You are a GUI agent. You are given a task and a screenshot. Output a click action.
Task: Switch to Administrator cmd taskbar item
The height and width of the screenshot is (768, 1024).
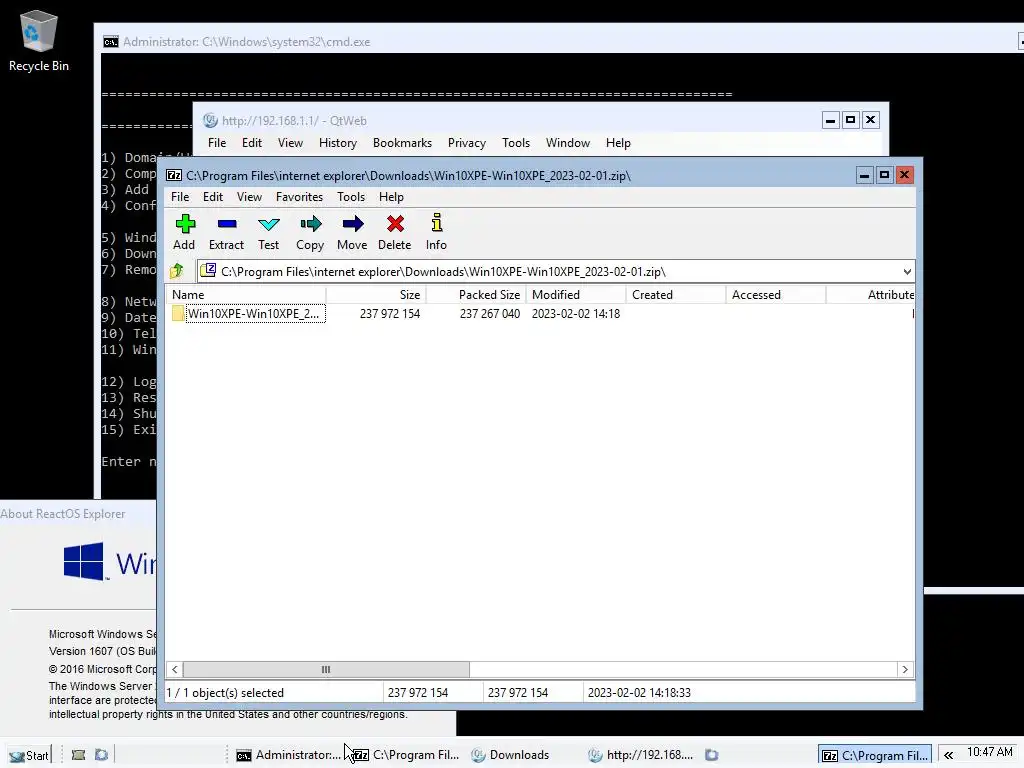(x=288, y=755)
